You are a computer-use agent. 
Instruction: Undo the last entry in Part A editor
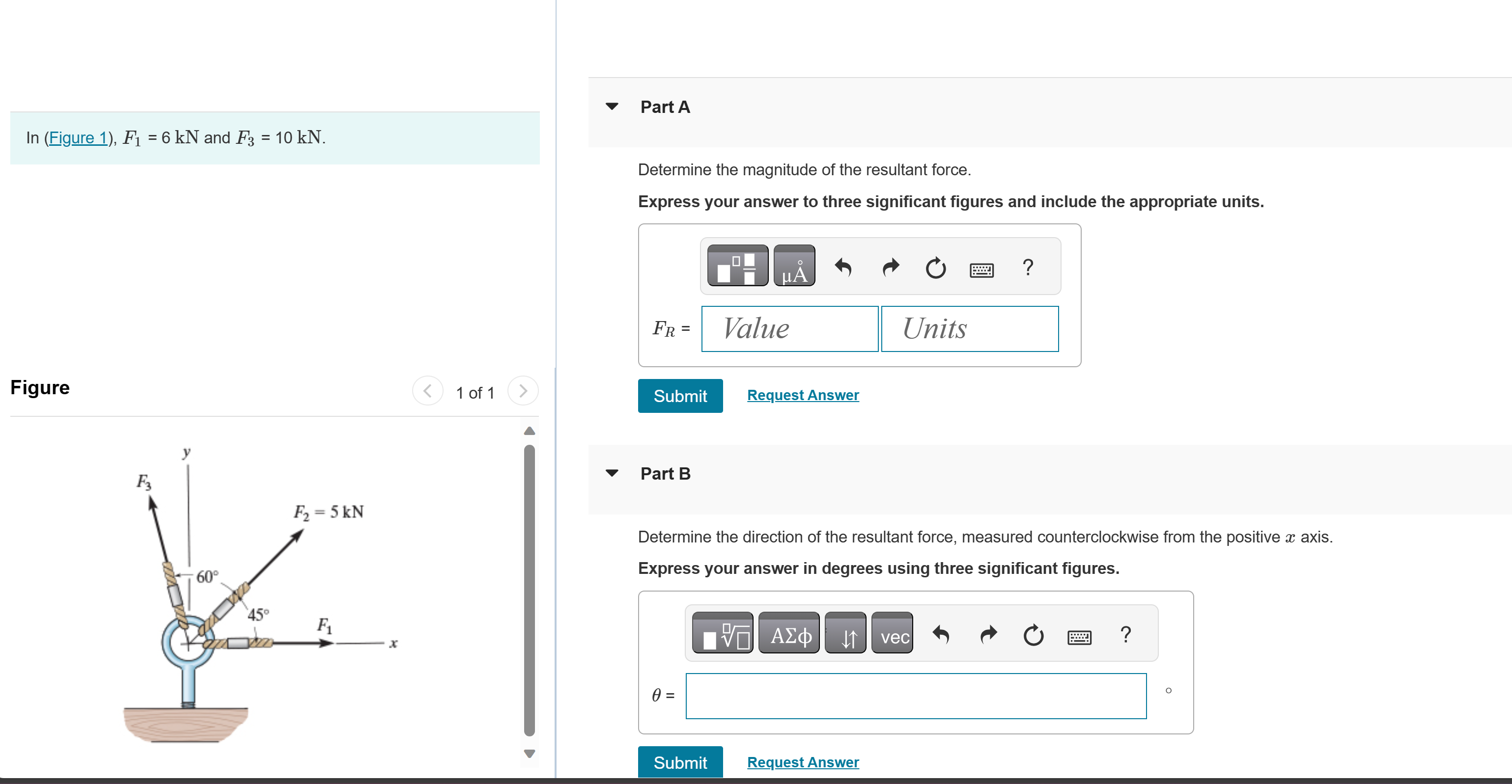point(843,268)
